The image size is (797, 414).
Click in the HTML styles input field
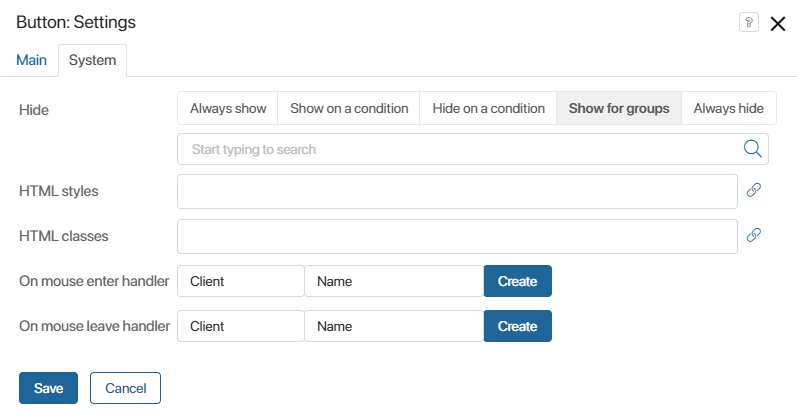[457, 191]
